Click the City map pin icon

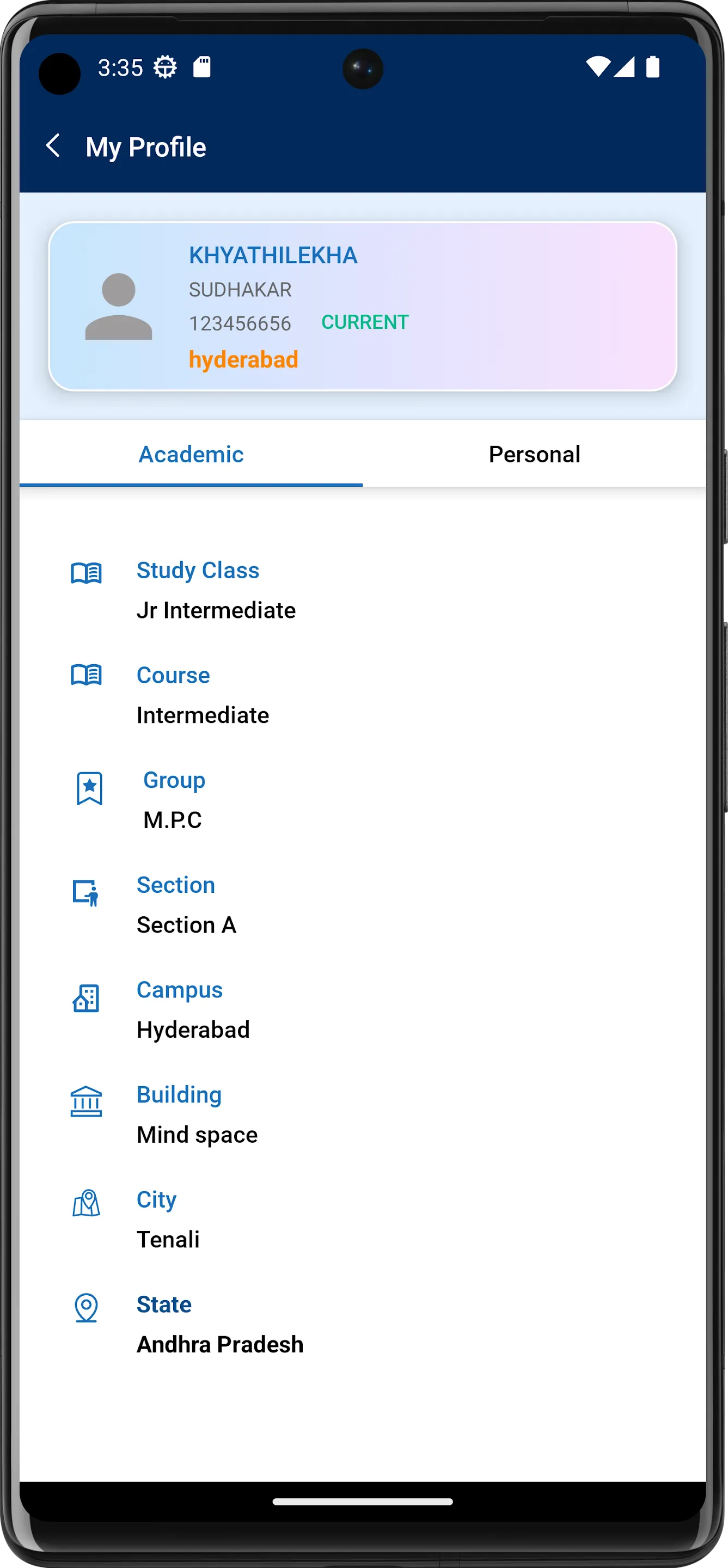pyautogui.click(x=87, y=1203)
